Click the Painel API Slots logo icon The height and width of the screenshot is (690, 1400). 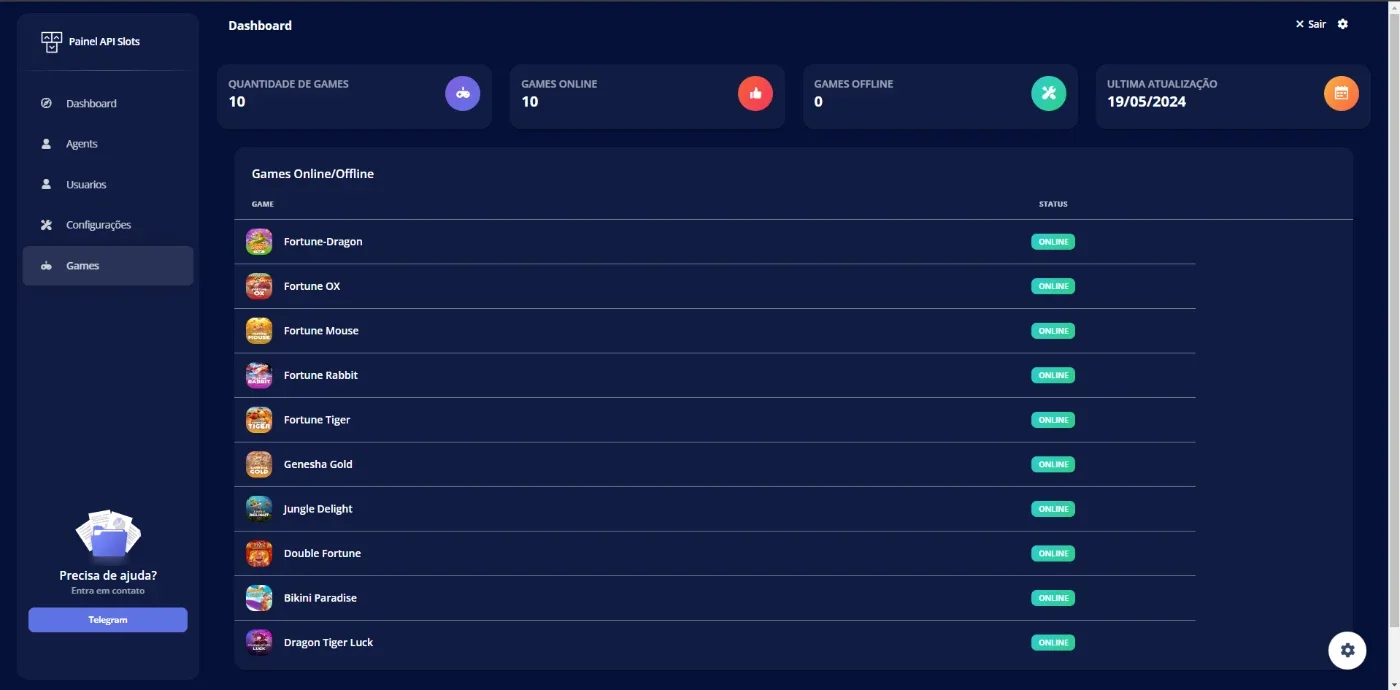[51, 42]
